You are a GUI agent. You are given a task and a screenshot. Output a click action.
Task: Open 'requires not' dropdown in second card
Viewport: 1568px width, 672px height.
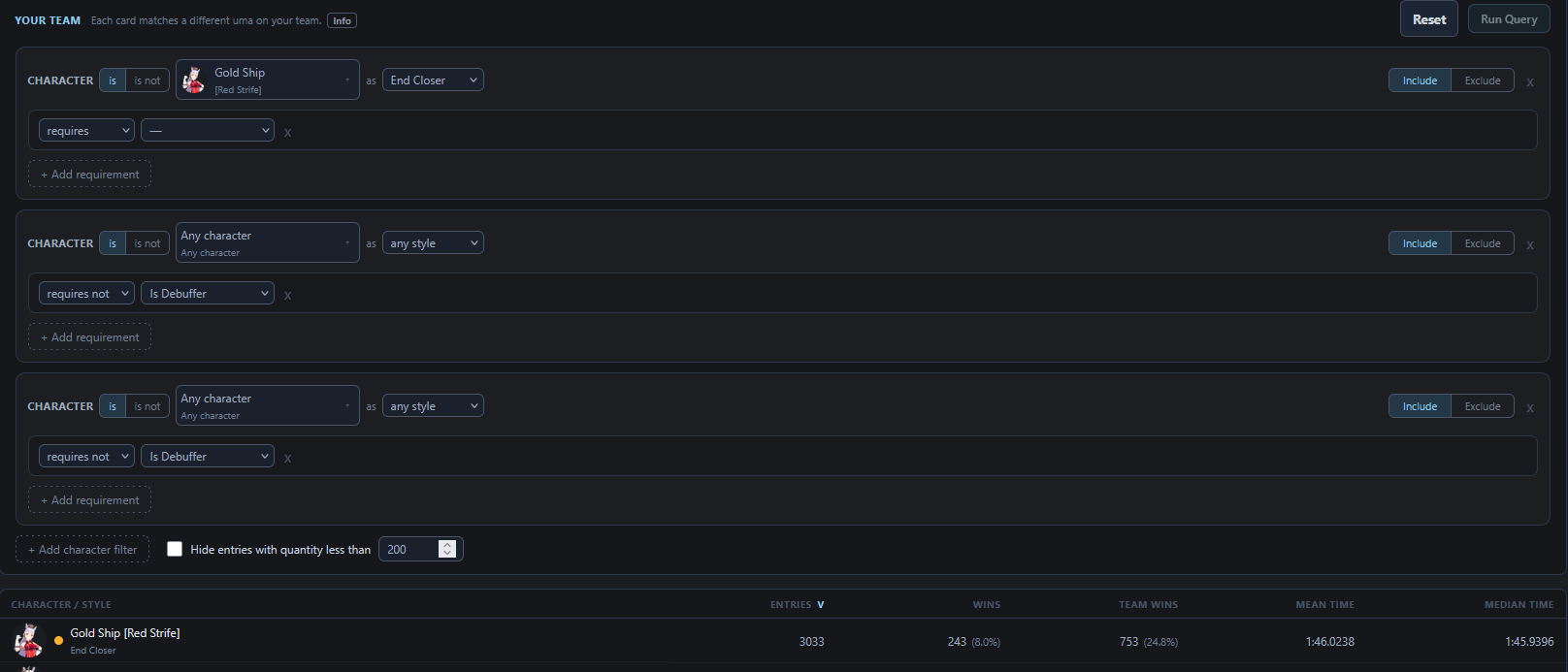(x=86, y=293)
